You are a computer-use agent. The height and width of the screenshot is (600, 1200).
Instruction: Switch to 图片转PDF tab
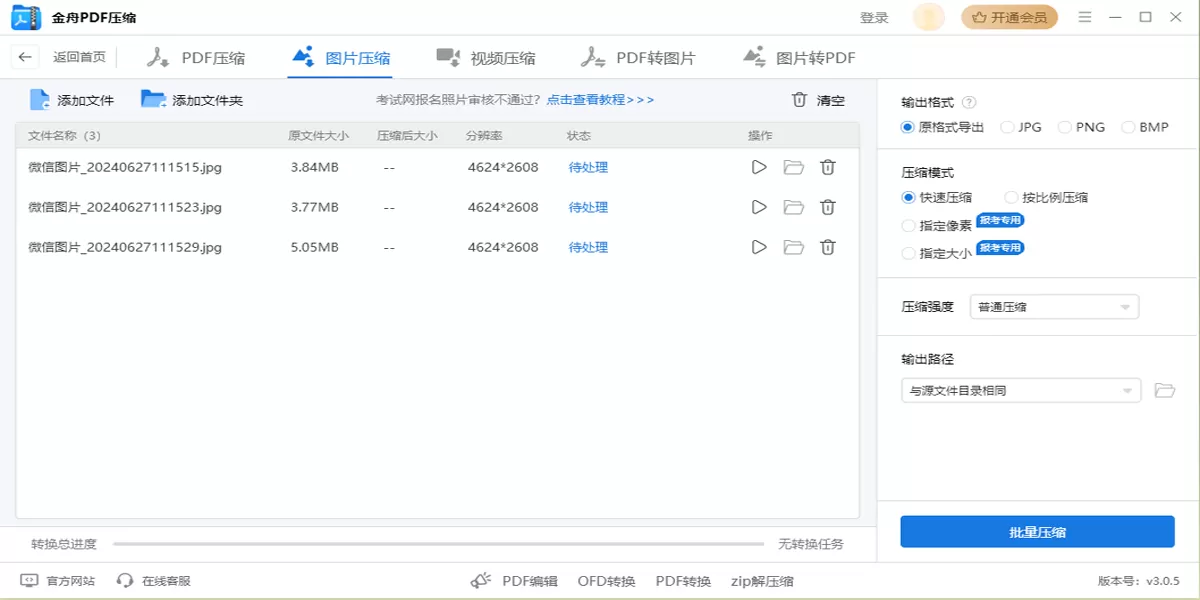tap(799, 58)
